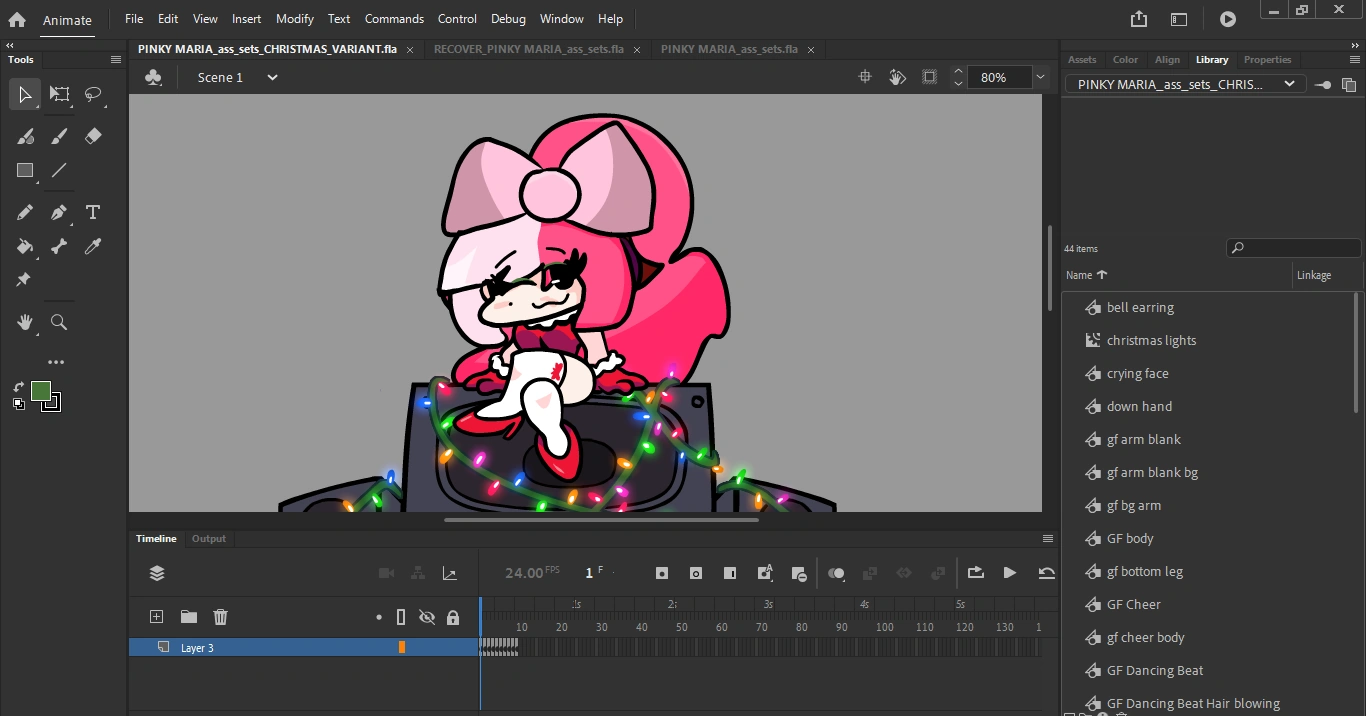Viewport: 1366px width, 716px height.
Task: Activate the Text tool
Action: [92, 212]
